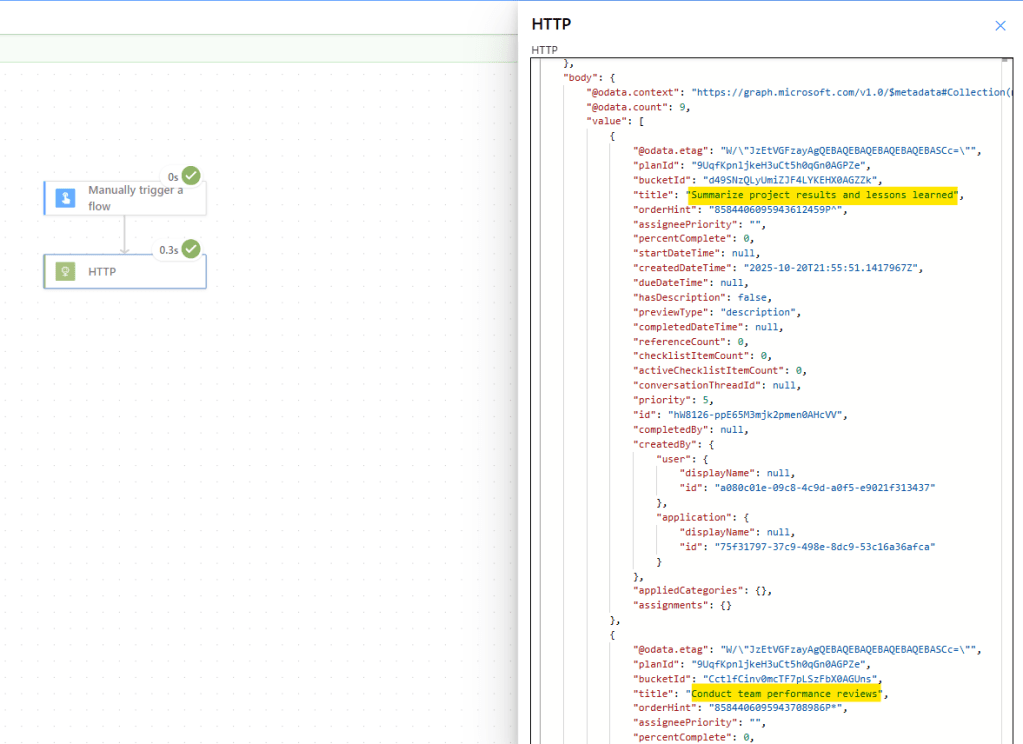Click the success checkmark badge on the HTTP step

pos(192,249)
